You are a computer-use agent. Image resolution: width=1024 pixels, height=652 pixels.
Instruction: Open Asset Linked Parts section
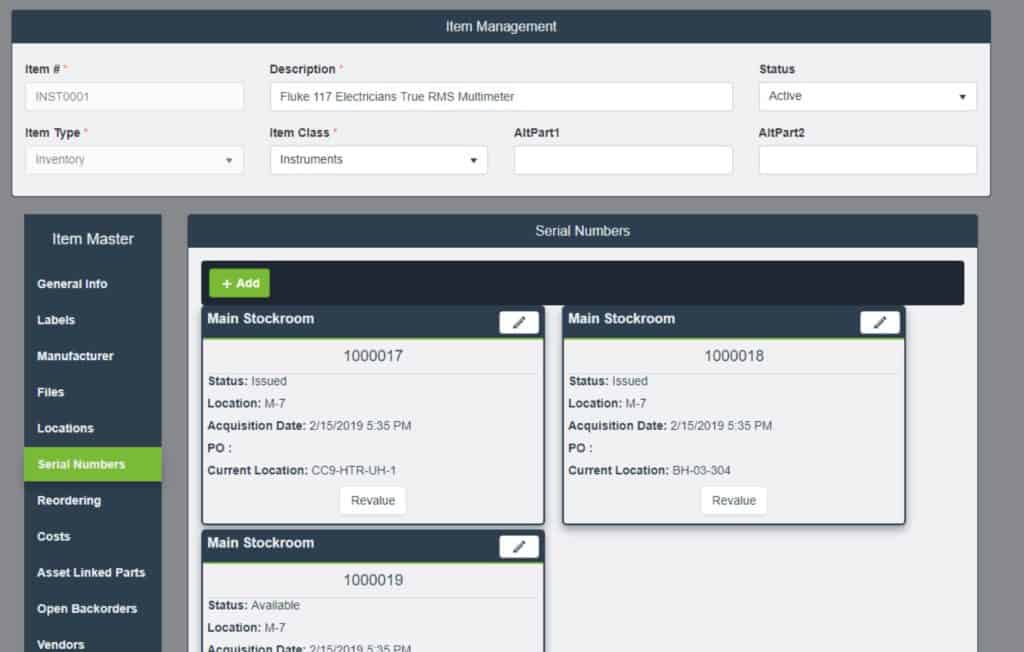coord(92,573)
